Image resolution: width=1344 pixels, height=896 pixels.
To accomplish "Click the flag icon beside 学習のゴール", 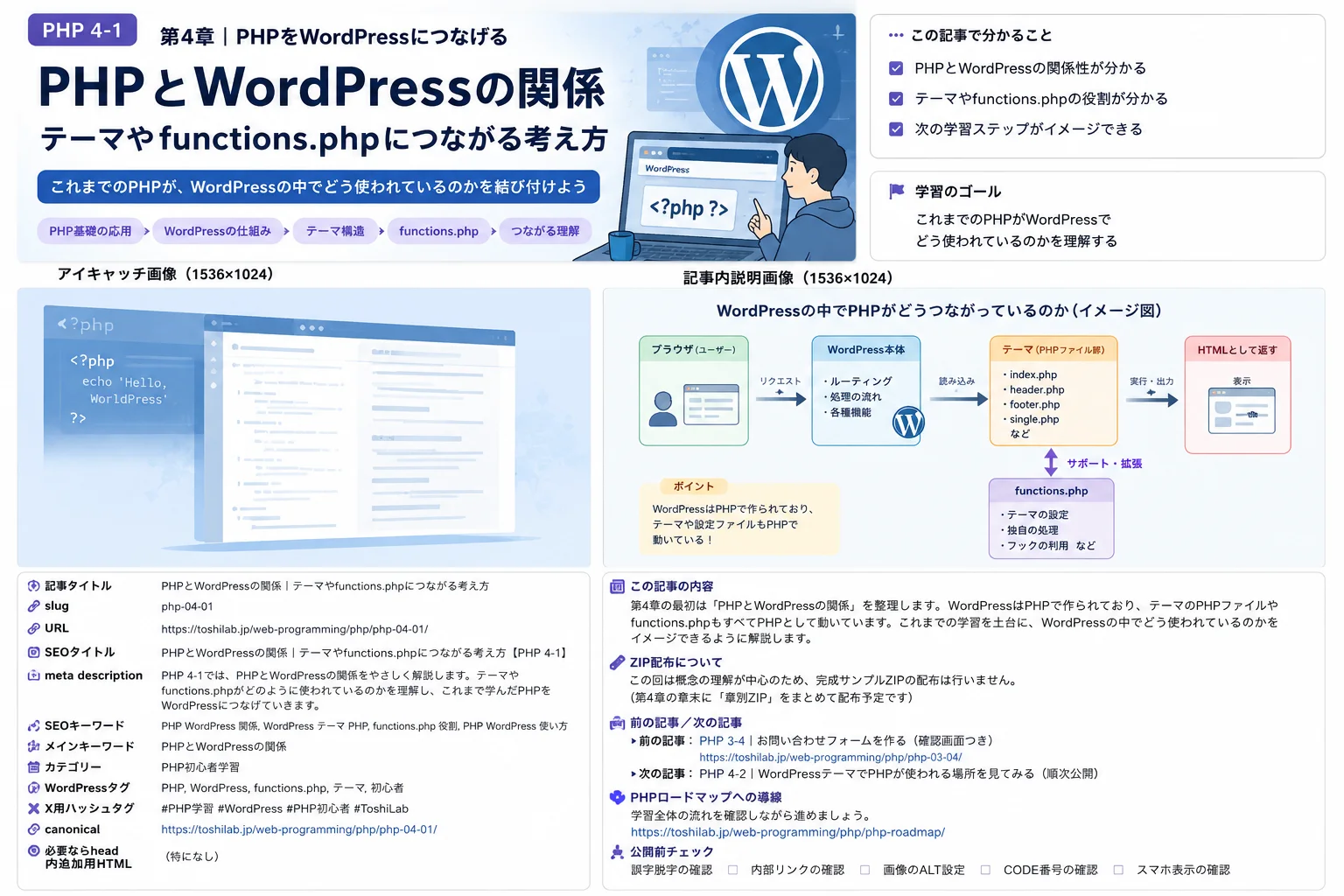I will click(896, 191).
